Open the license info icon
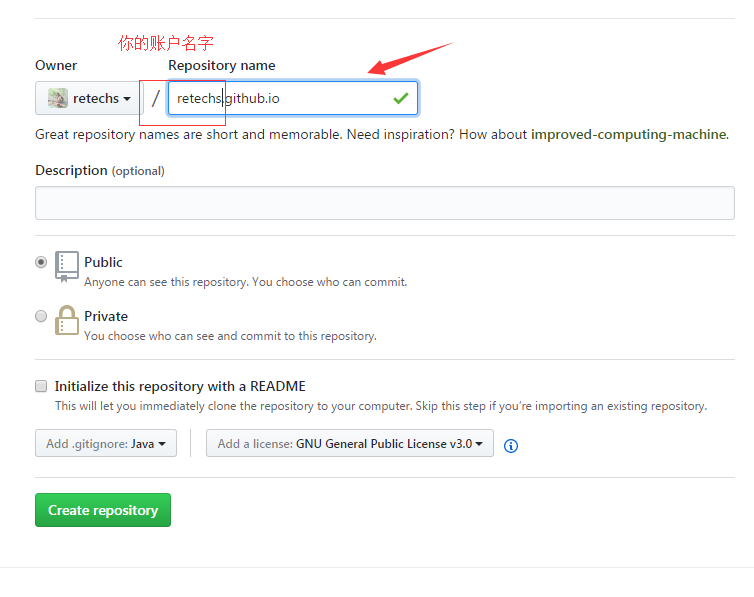 [x=511, y=445]
